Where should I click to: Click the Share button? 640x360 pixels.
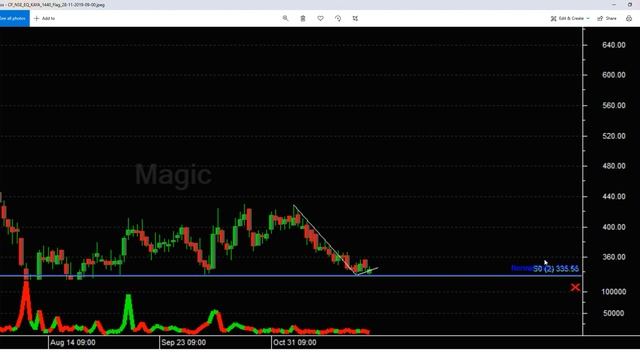(x=607, y=18)
